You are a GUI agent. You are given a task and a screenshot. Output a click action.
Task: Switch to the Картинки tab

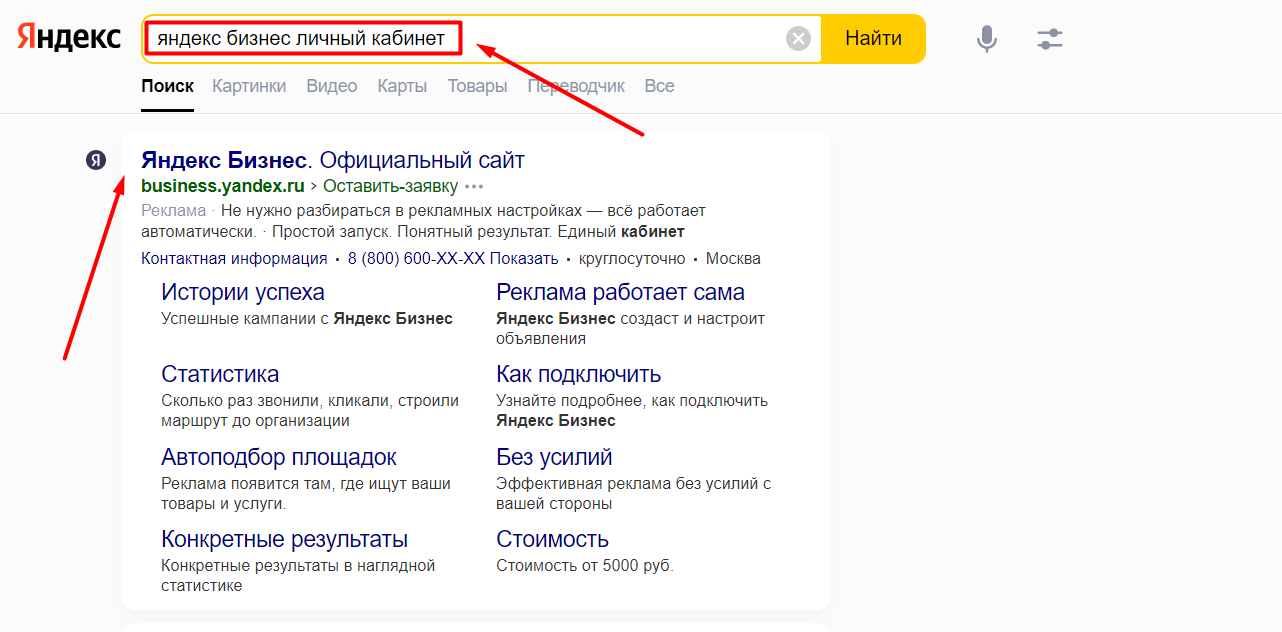click(x=249, y=86)
